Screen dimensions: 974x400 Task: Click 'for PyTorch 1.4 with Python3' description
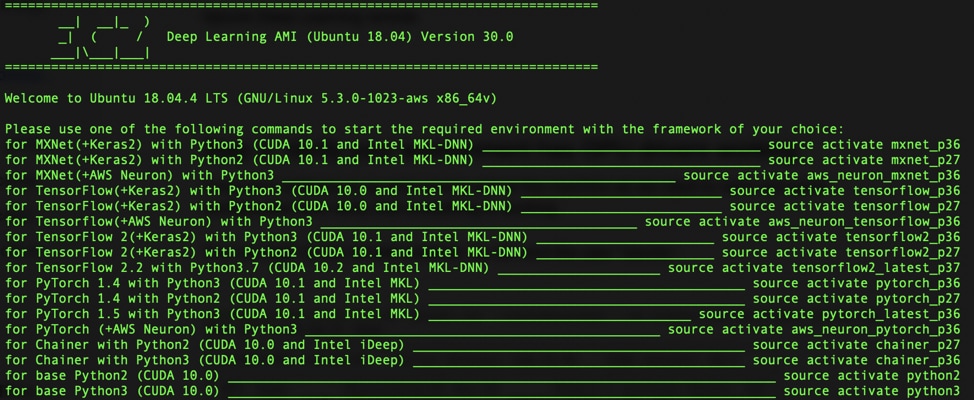click(x=212, y=283)
